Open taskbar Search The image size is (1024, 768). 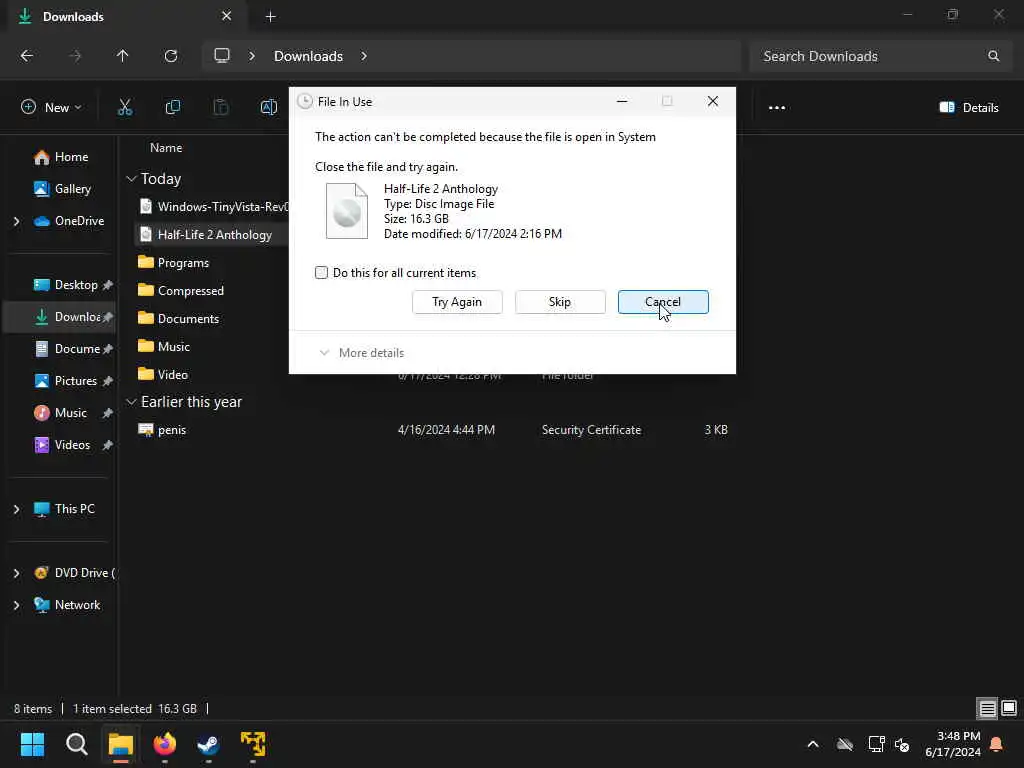pos(76,744)
